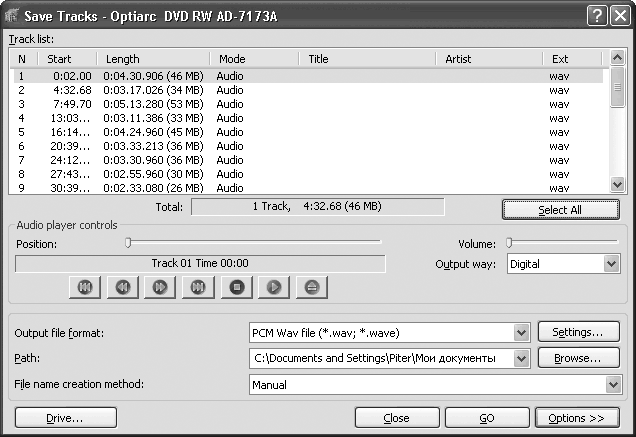Click the previous track playback button

(x=85, y=287)
